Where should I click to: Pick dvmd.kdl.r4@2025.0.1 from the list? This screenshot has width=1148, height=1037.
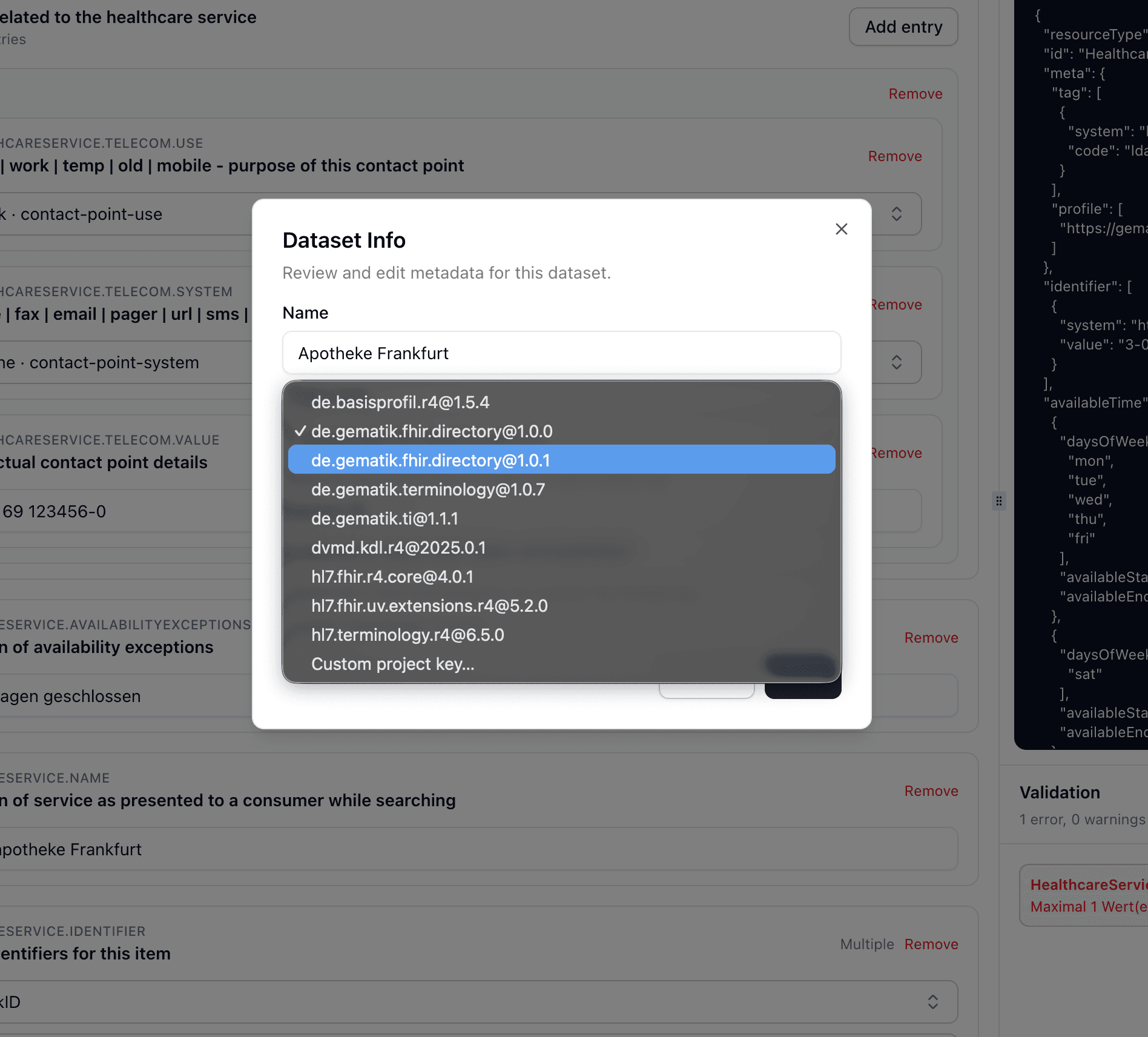398,548
